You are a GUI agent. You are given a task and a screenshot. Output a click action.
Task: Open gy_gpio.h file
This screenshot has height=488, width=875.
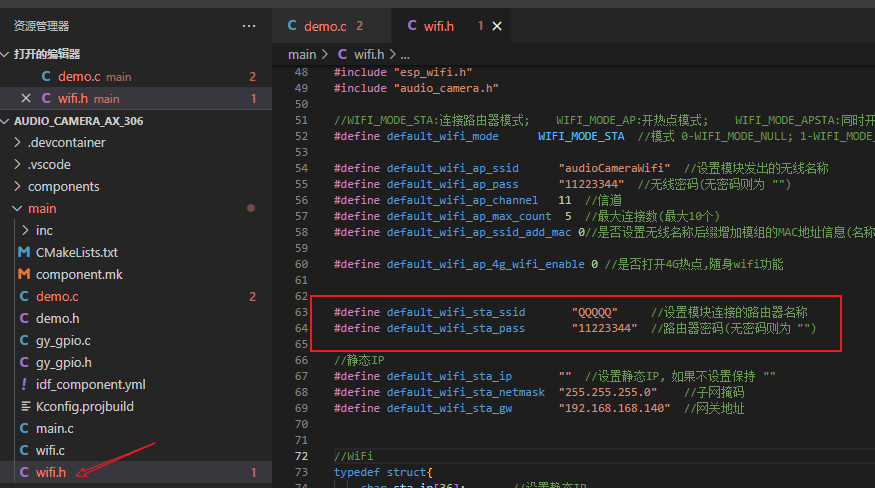[64, 362]
